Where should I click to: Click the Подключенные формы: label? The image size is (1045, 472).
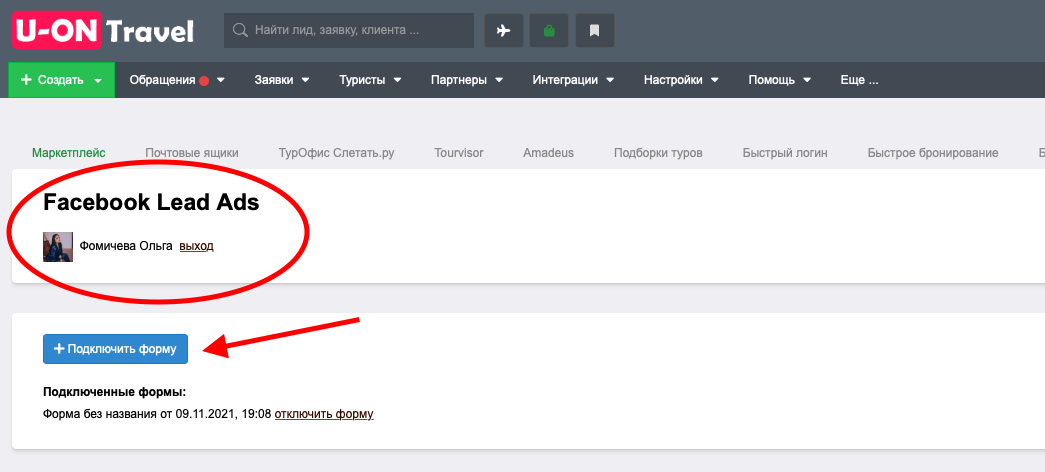tap(115, 392)
